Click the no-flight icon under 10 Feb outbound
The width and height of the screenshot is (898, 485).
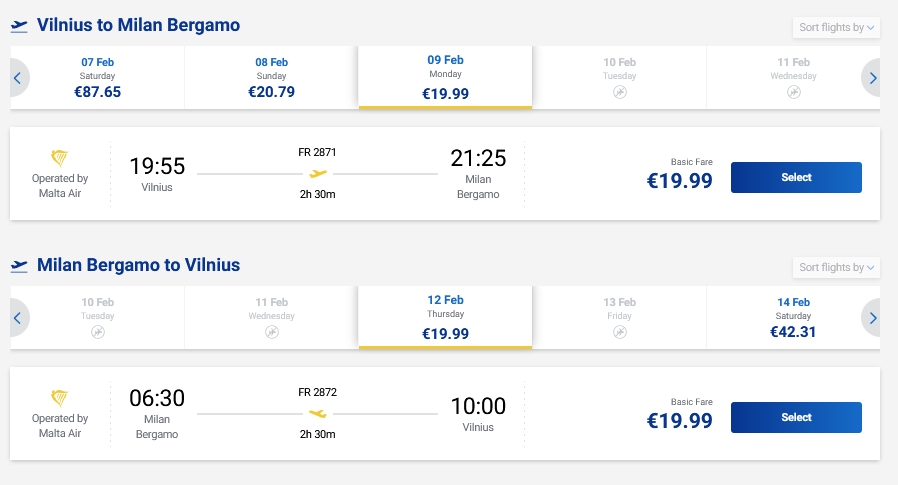point(620,92)
